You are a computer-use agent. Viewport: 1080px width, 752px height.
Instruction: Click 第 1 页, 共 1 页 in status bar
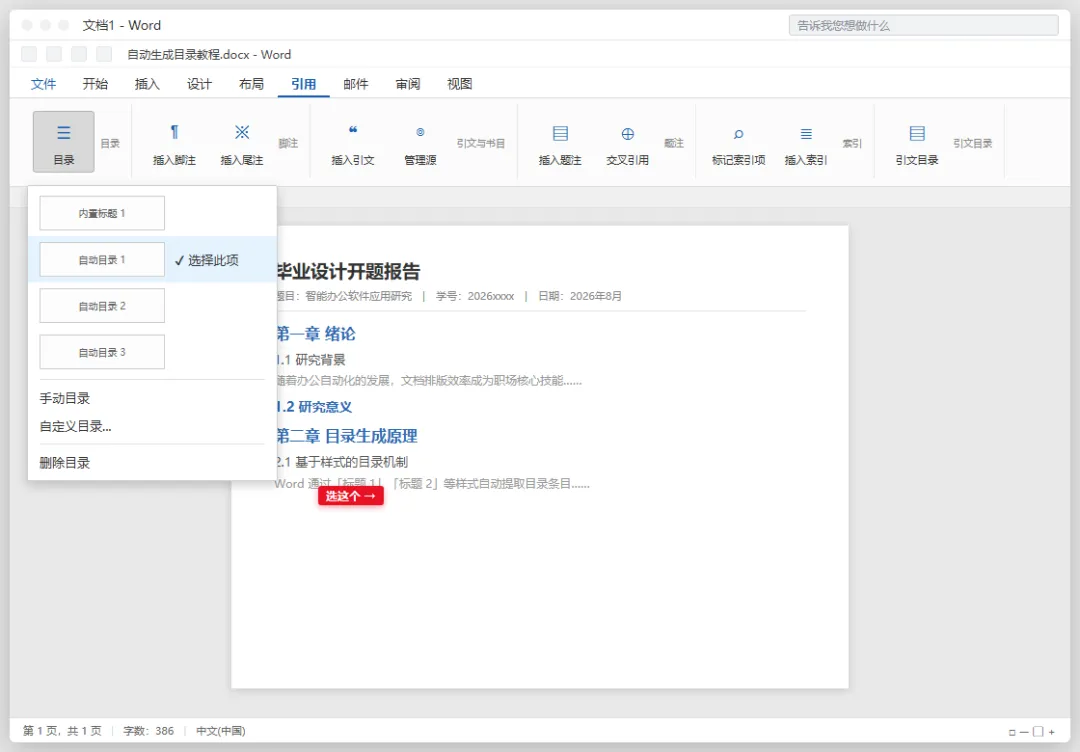click(62, 731)
